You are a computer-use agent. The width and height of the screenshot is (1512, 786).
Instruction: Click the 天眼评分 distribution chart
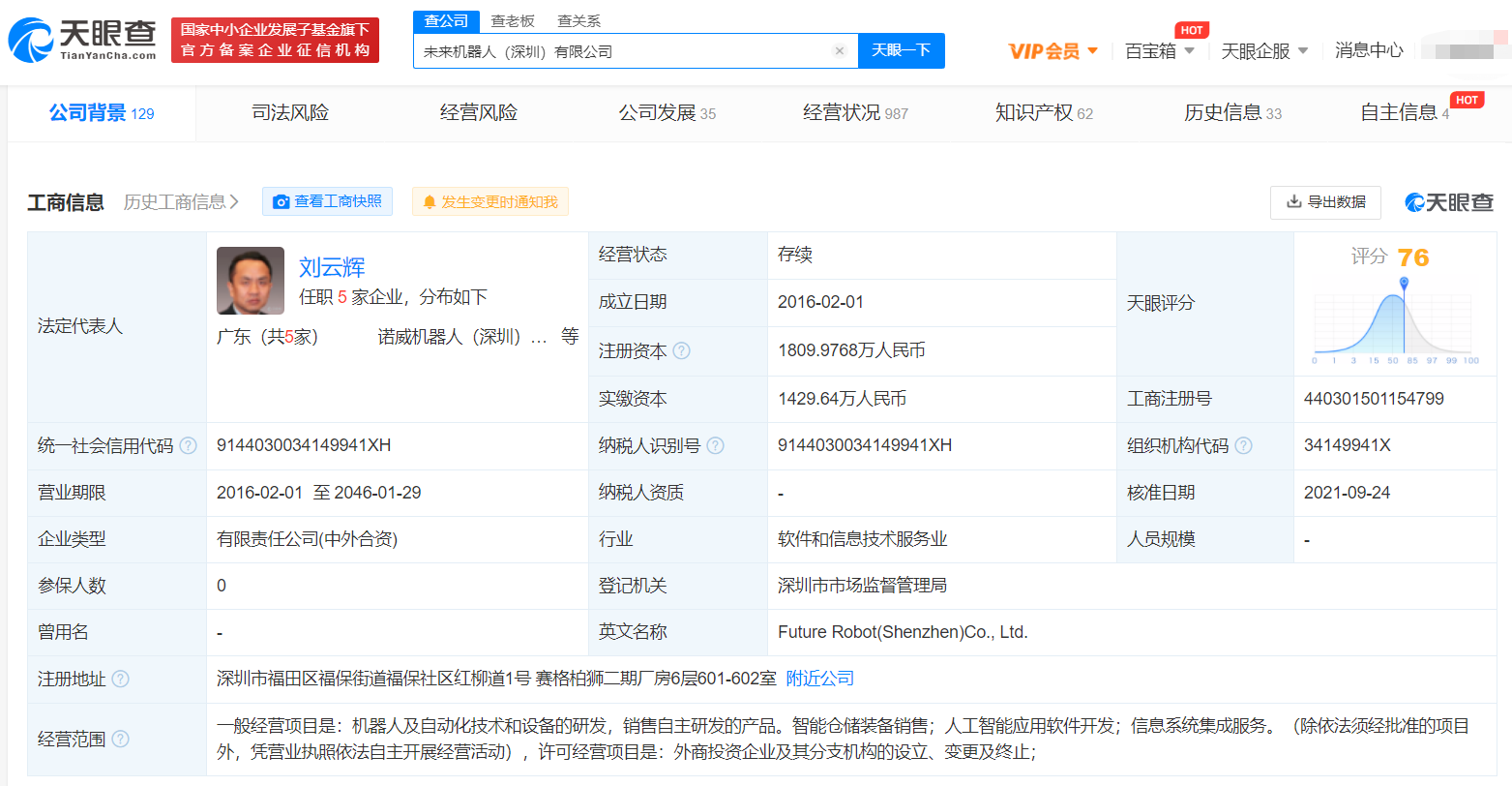[x=1396, y=321]
